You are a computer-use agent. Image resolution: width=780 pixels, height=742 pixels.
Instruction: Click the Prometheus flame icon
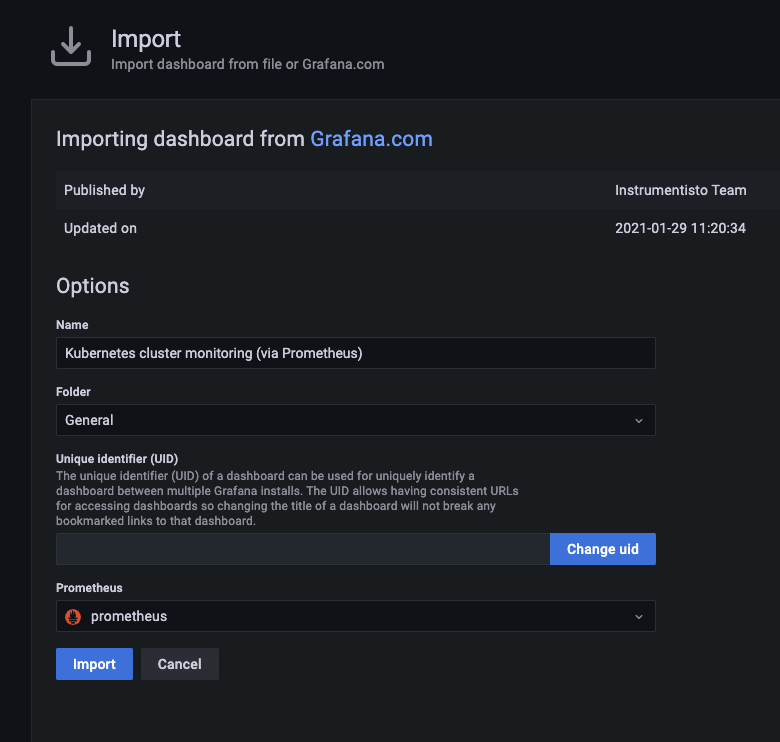73,617
